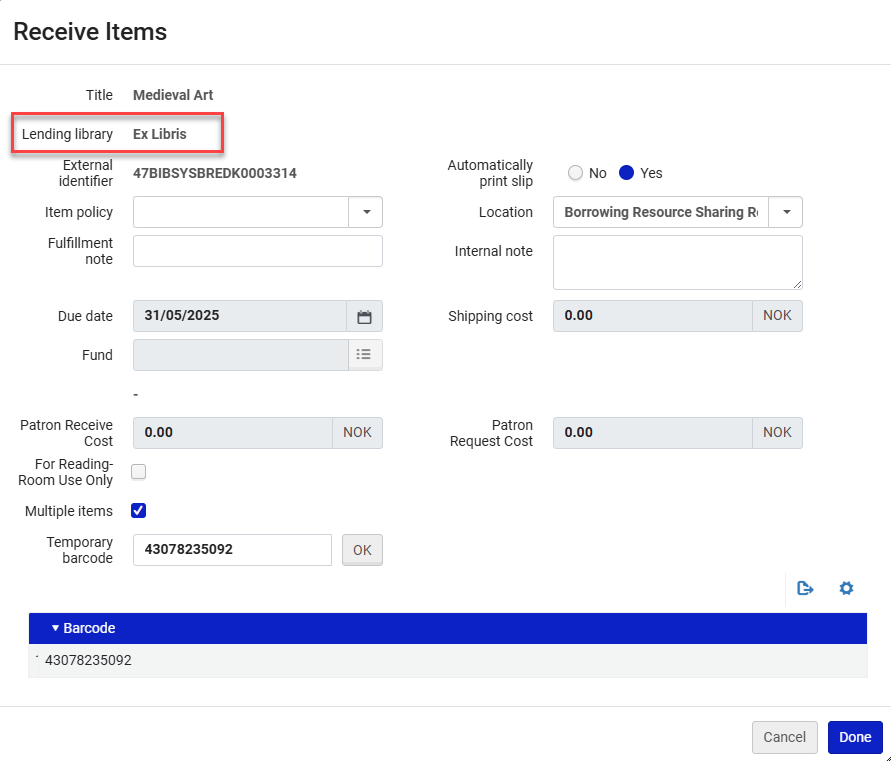Uncheck the Multiple items checkbox
Screen dimensions: 891x761
[138, 510]
